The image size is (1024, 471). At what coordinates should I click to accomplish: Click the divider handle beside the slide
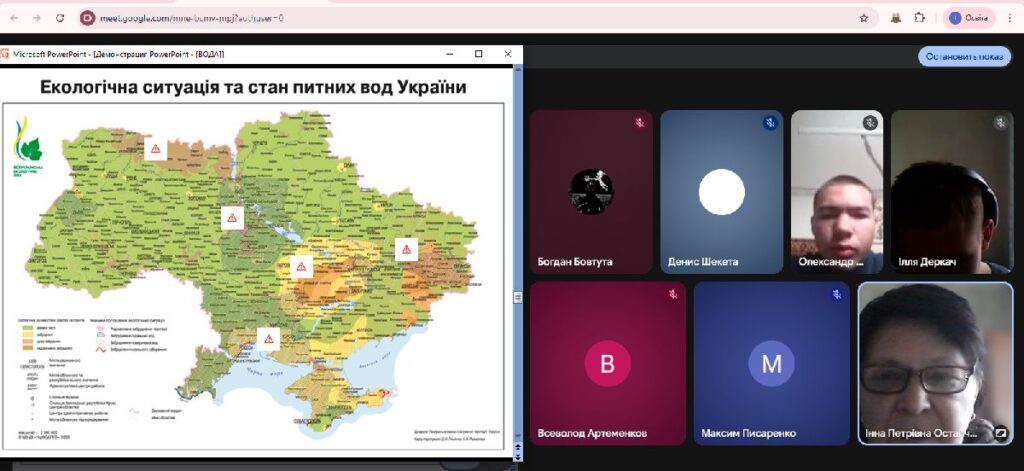tap(518, 297)
